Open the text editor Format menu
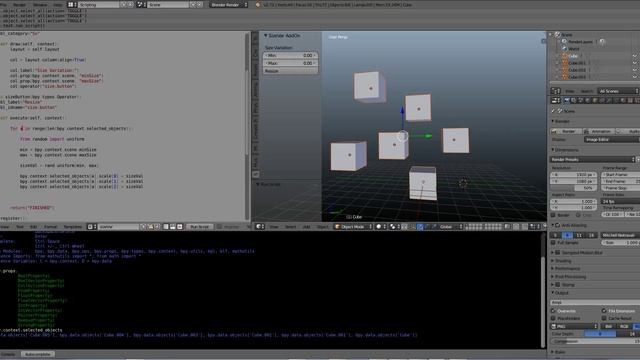640x360 pixels. point(50,227)
